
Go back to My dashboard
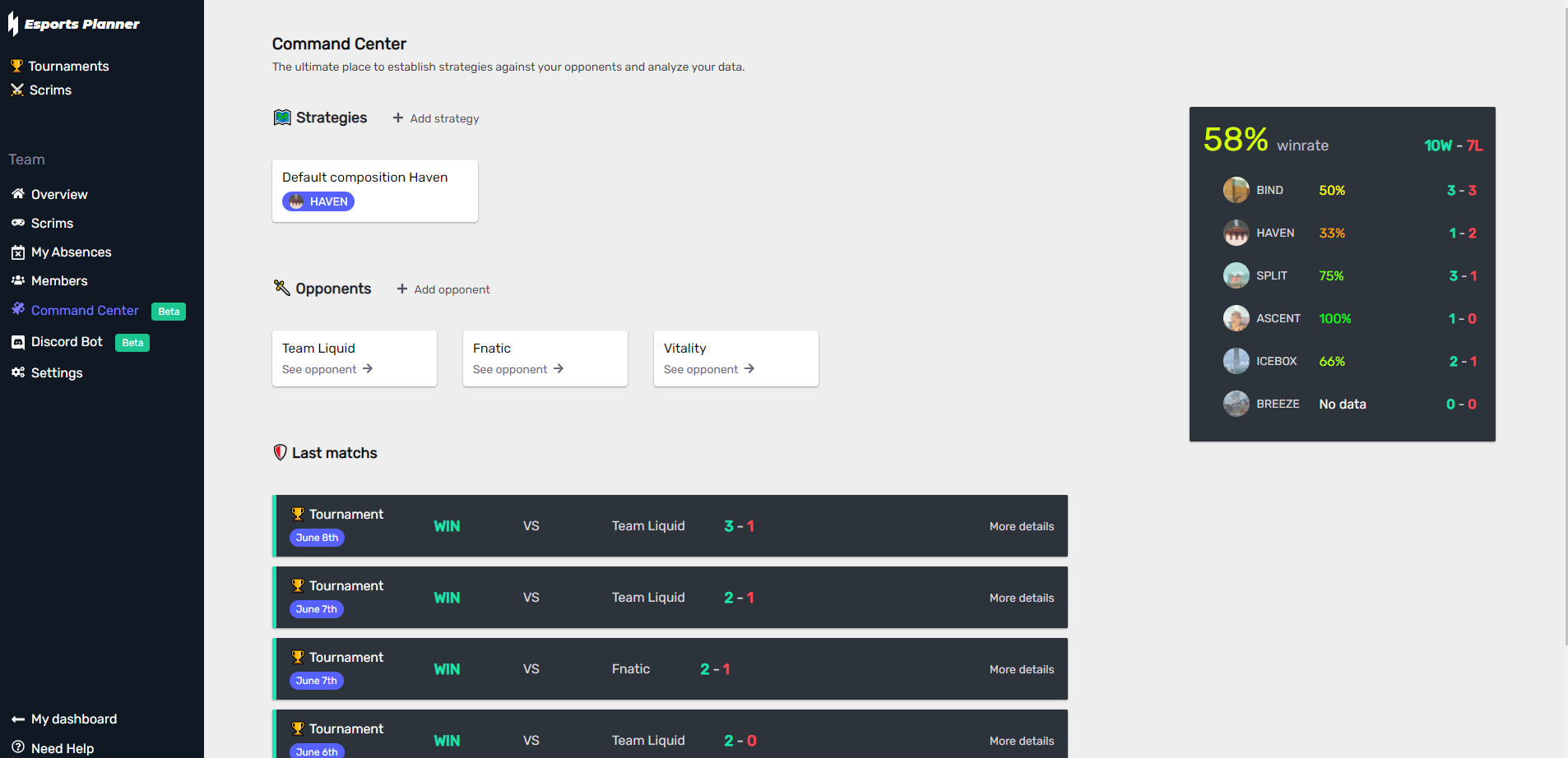point(73,719)
